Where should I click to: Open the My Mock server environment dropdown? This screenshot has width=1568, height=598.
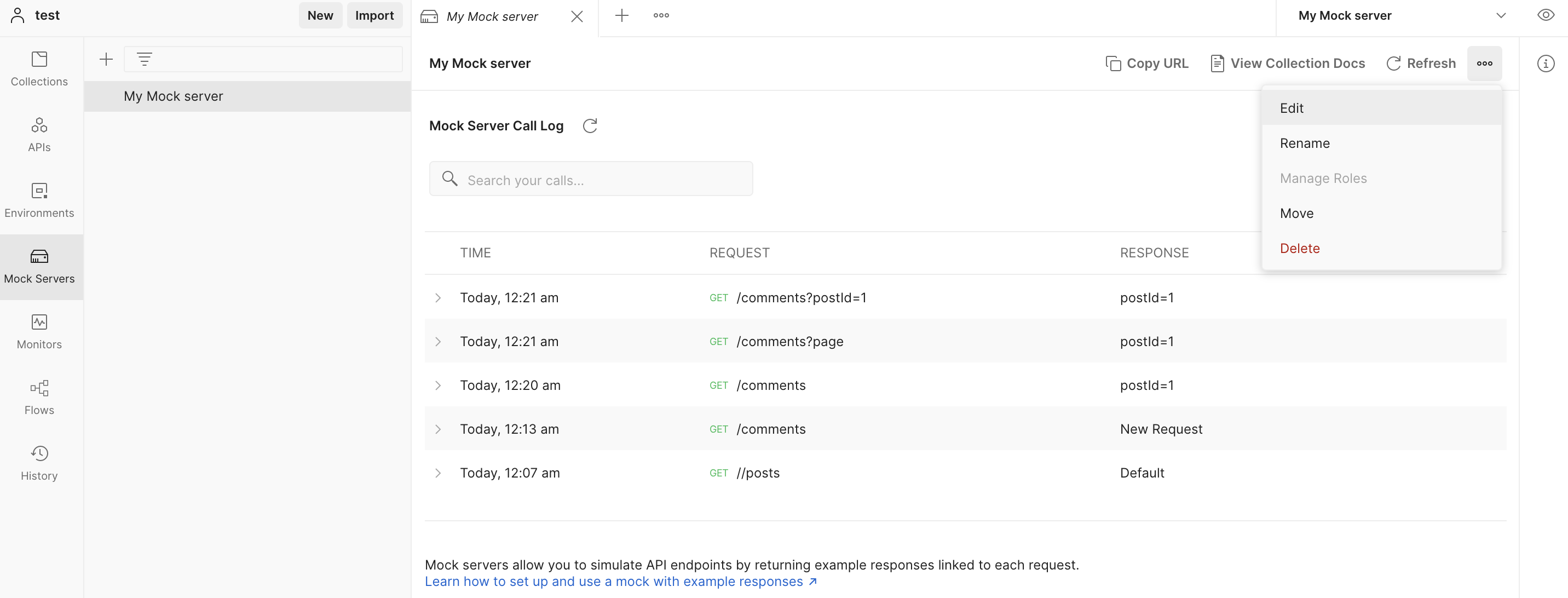click(1400, 16)
